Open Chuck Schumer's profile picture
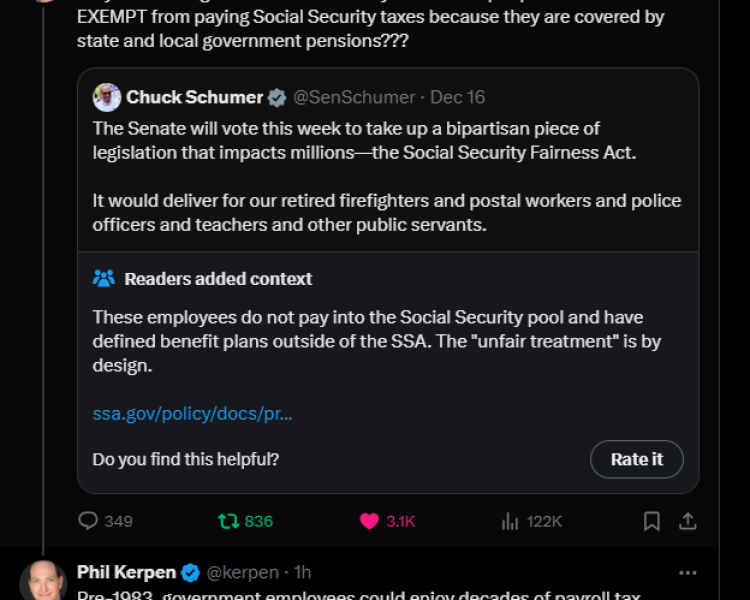Screen dimensions: 750x600 point(107,97)
